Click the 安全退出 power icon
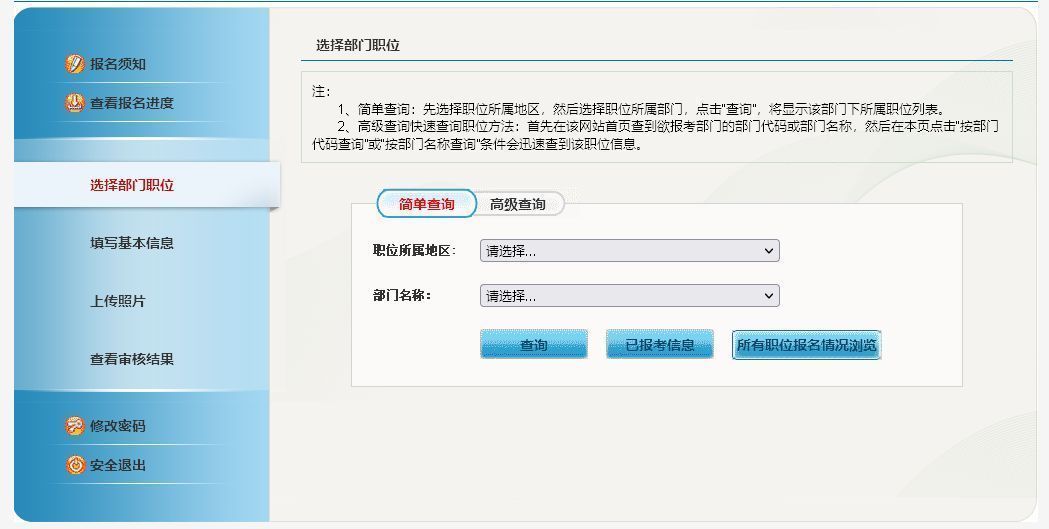Viewport: 1049px width, 529px height. (74, 465)
